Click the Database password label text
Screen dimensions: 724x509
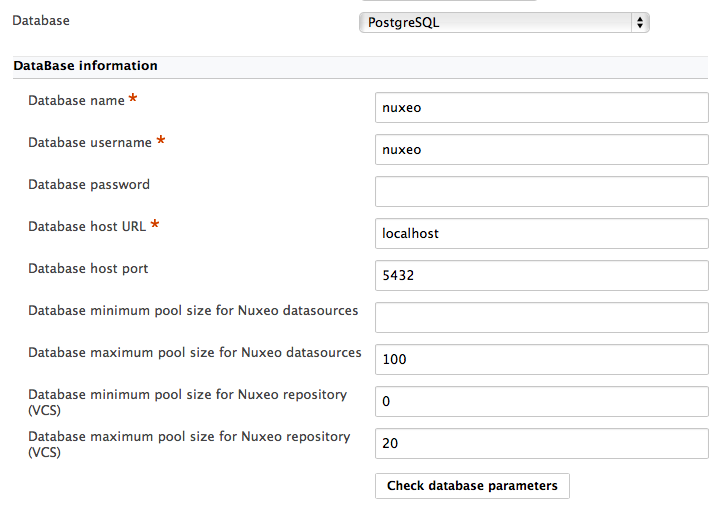point(89,185)
